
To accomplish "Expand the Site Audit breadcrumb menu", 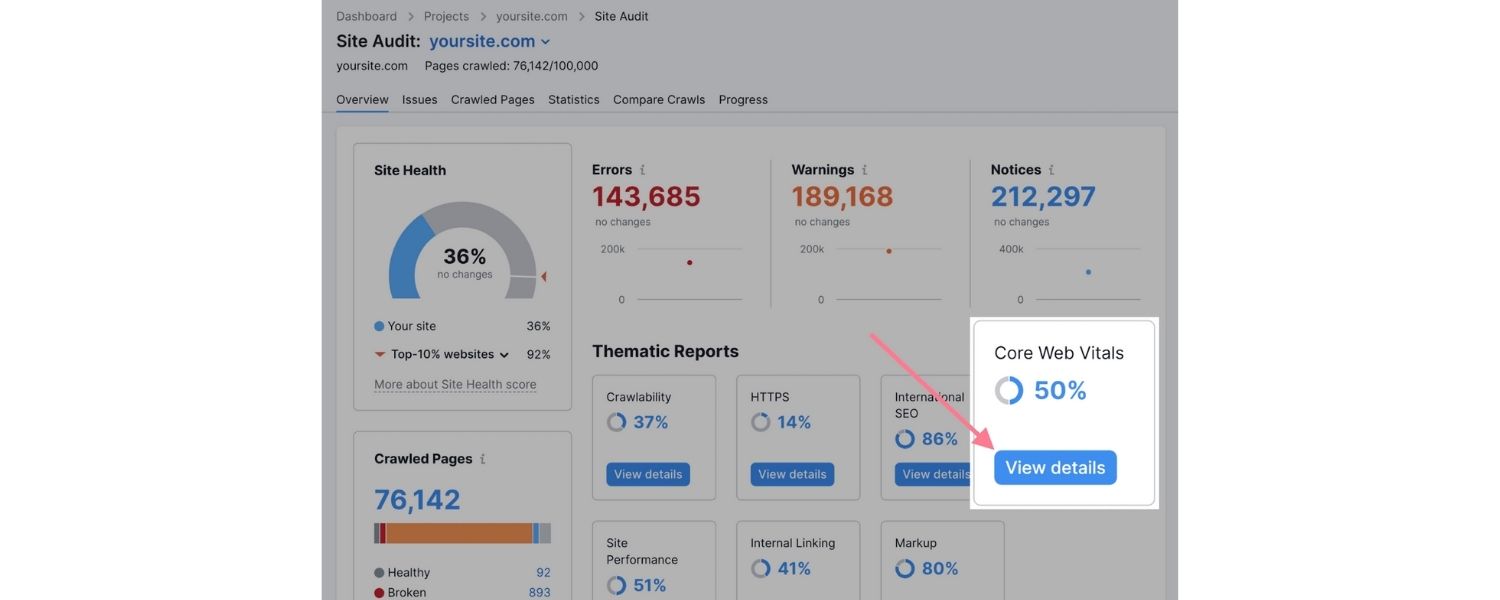I will pyautogui.click(x=620, y=16).
